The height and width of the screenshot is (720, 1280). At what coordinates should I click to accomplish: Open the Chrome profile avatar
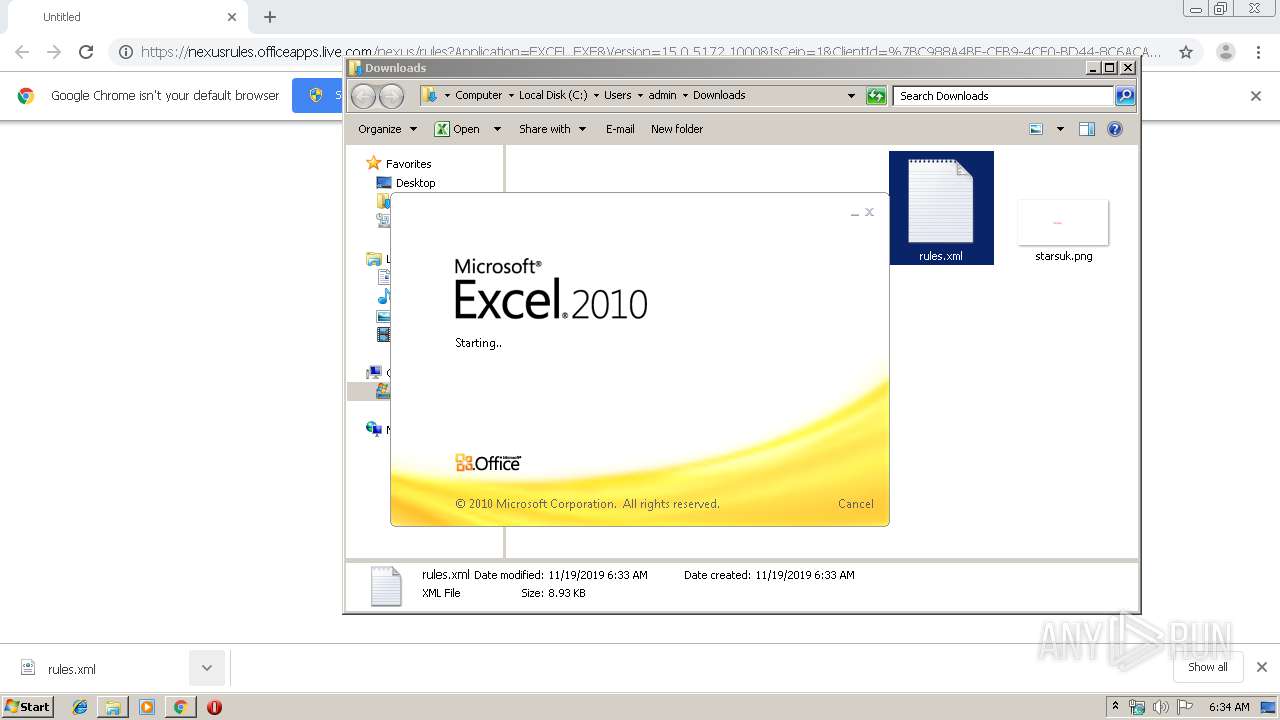point(1225,52)
